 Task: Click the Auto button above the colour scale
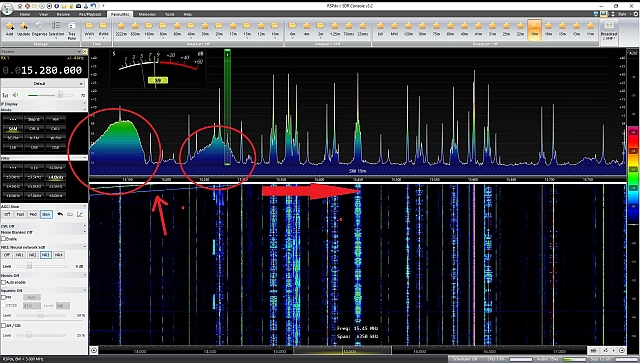[x=633, y=53]
